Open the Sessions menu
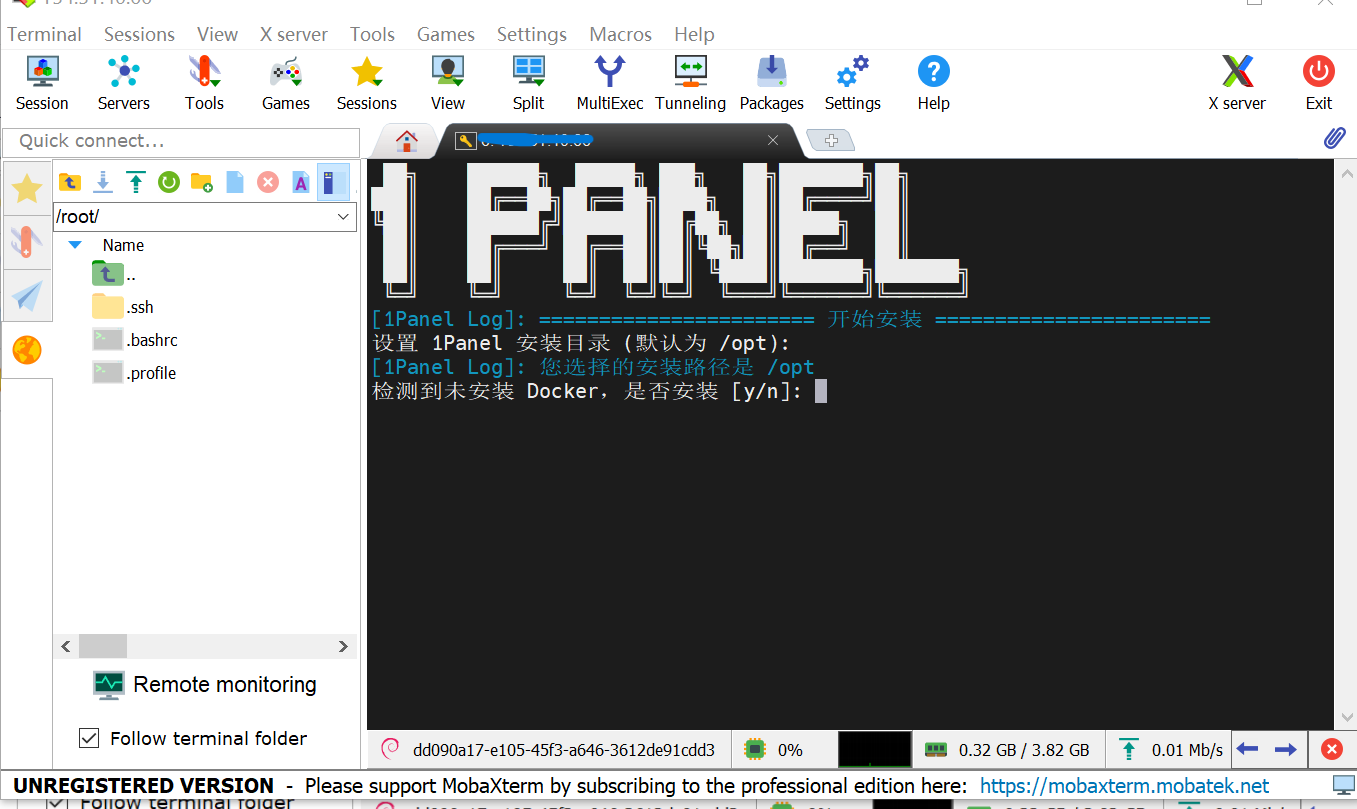Viewport: 1357px width, 809px height. tap(139, 34)
